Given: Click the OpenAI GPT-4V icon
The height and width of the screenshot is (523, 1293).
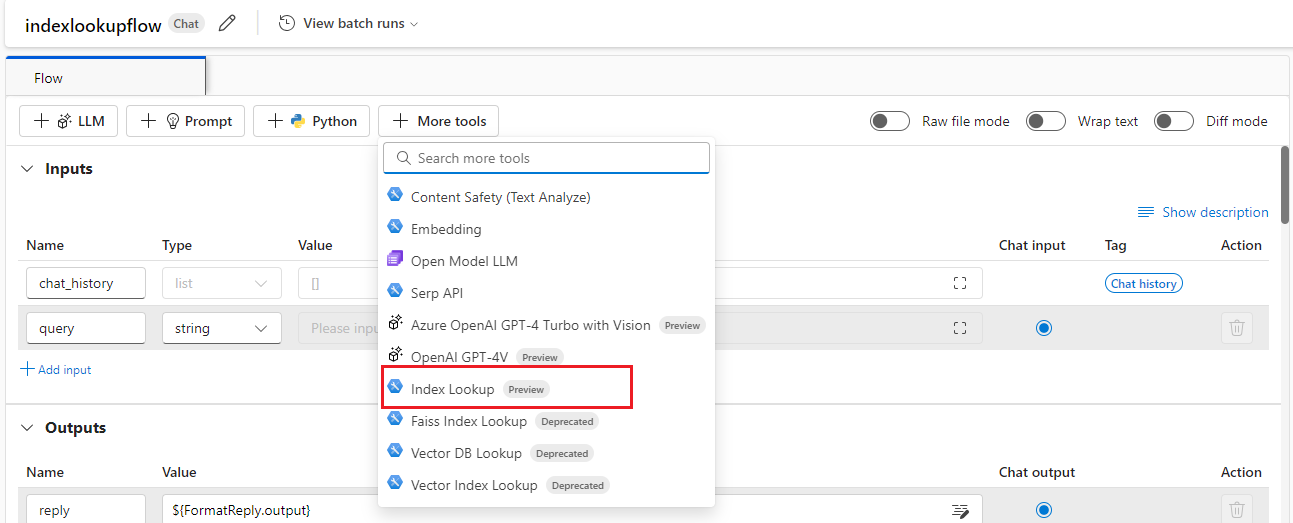Looking at the screenshot, I should pos(395,356).
